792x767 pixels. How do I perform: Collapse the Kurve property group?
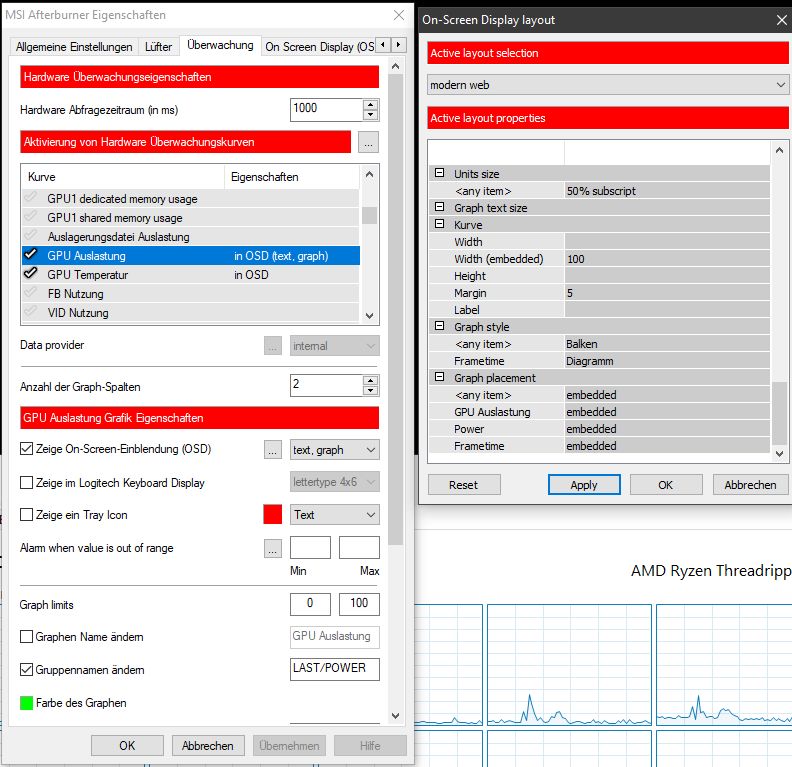(x=439, y=224)
